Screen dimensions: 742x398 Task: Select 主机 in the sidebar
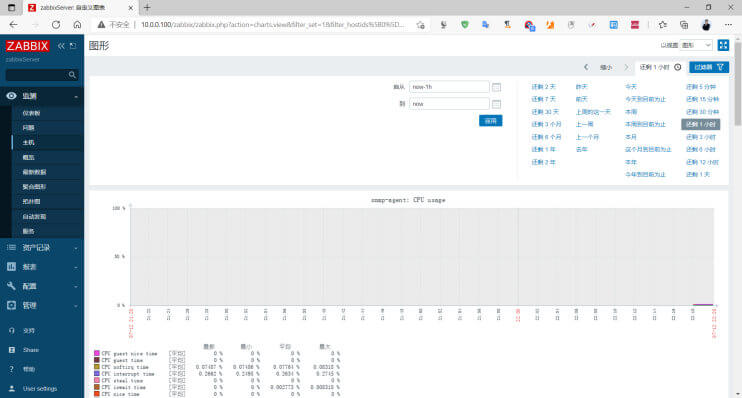click(x=28, y=142)
